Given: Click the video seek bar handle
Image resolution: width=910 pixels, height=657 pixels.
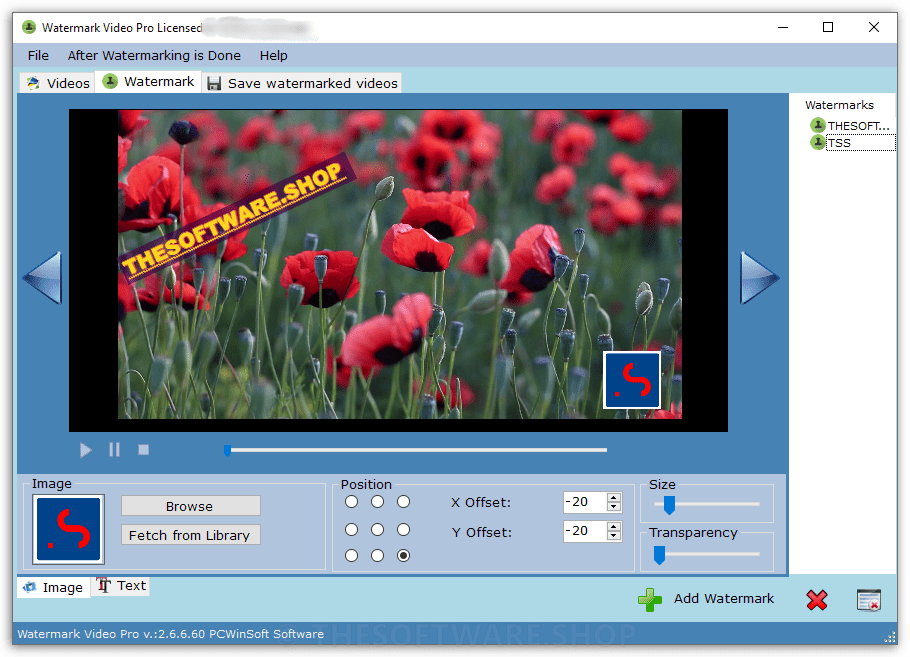Looking at the screenshot, I should pos(228,450).
